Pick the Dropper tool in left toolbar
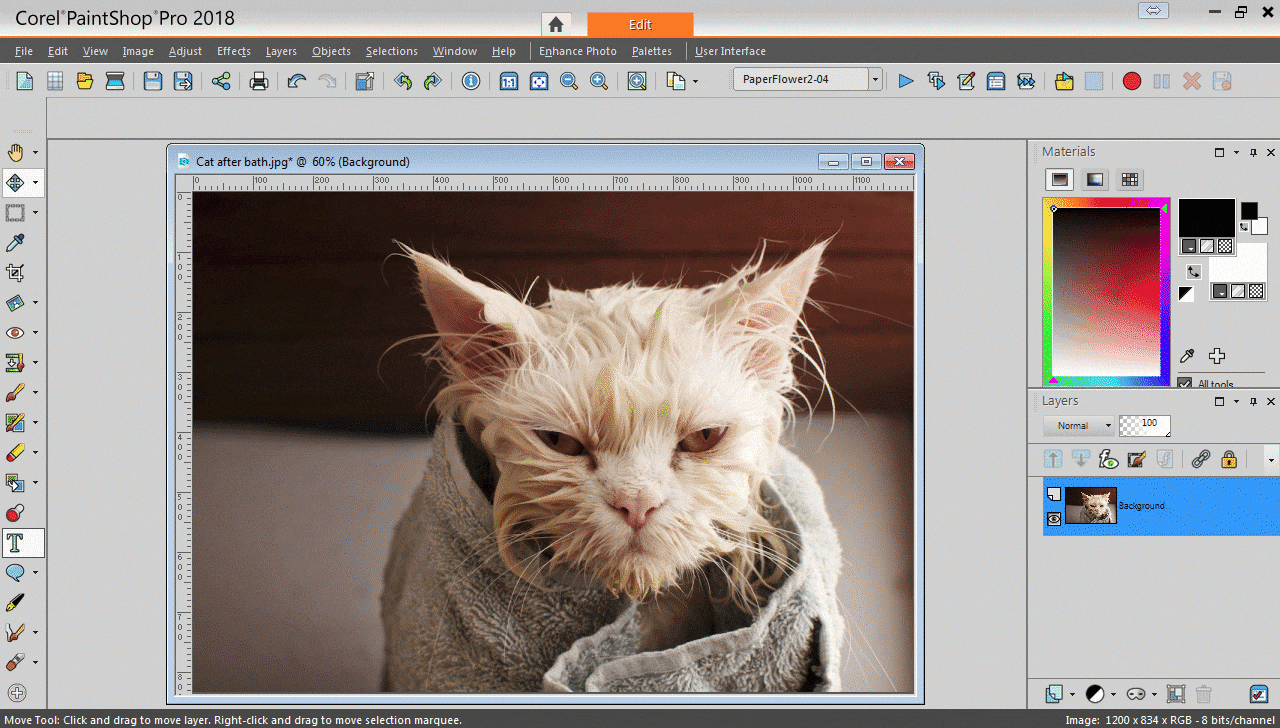Image resolution: width=1280 pixels, height=728 pixels. [15, 243]
